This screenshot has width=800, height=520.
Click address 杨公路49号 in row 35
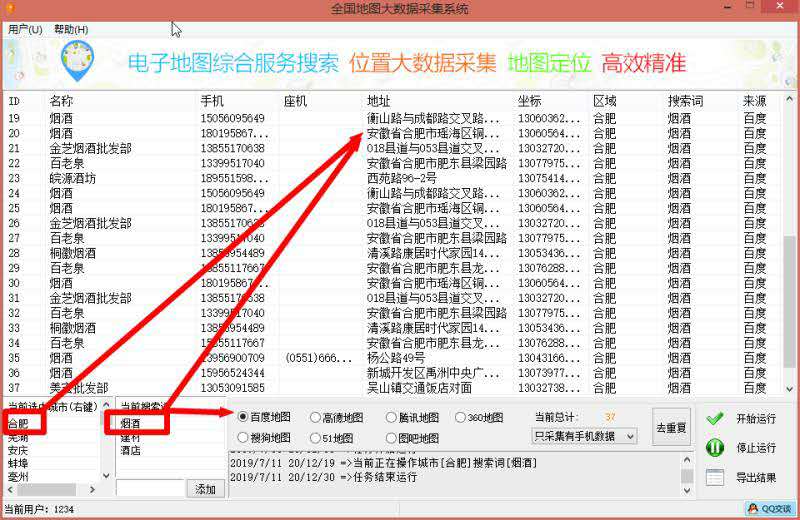click(396, 358)
